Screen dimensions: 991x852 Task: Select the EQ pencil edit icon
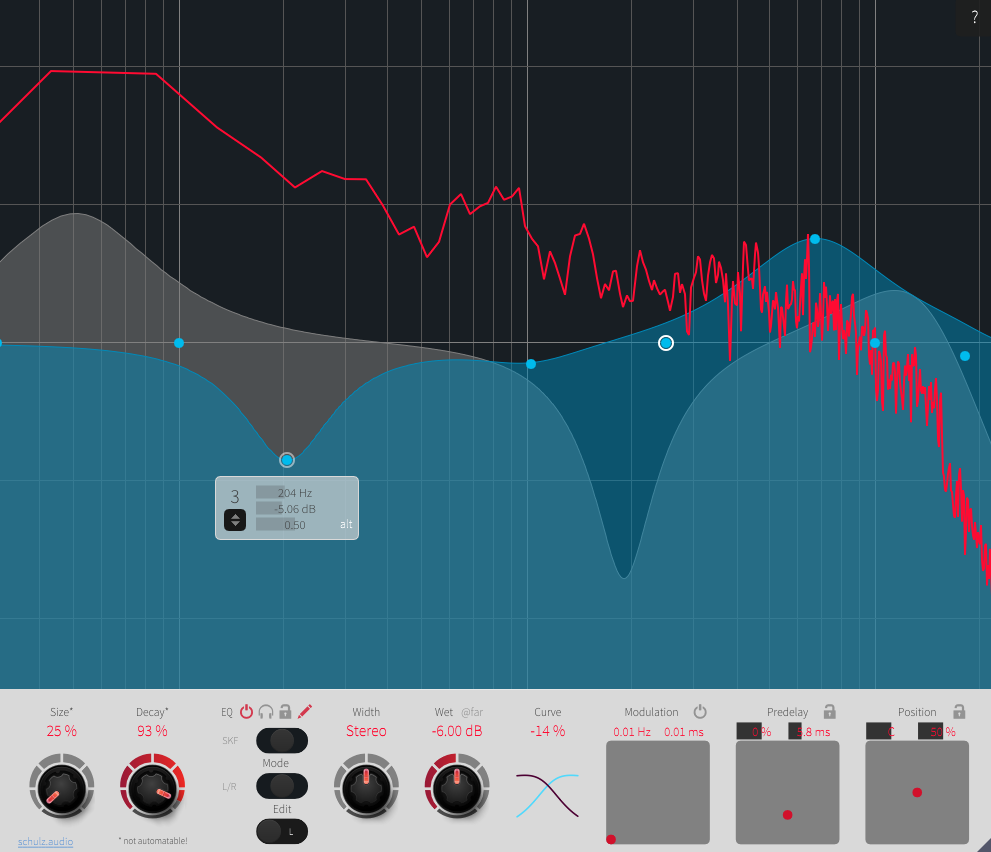pos(306,710)
